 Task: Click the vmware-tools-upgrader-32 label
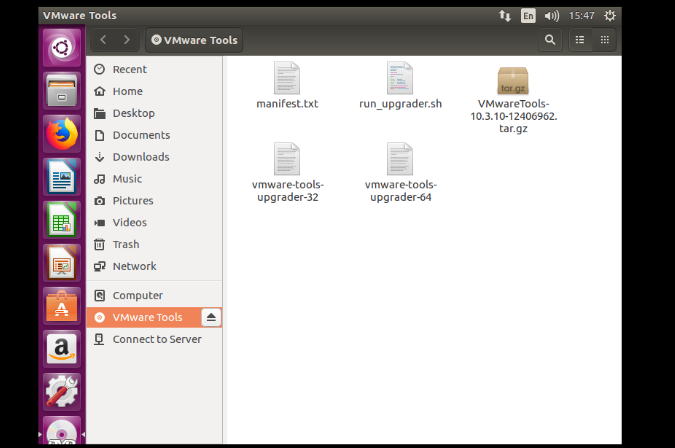tap(288, 191)
